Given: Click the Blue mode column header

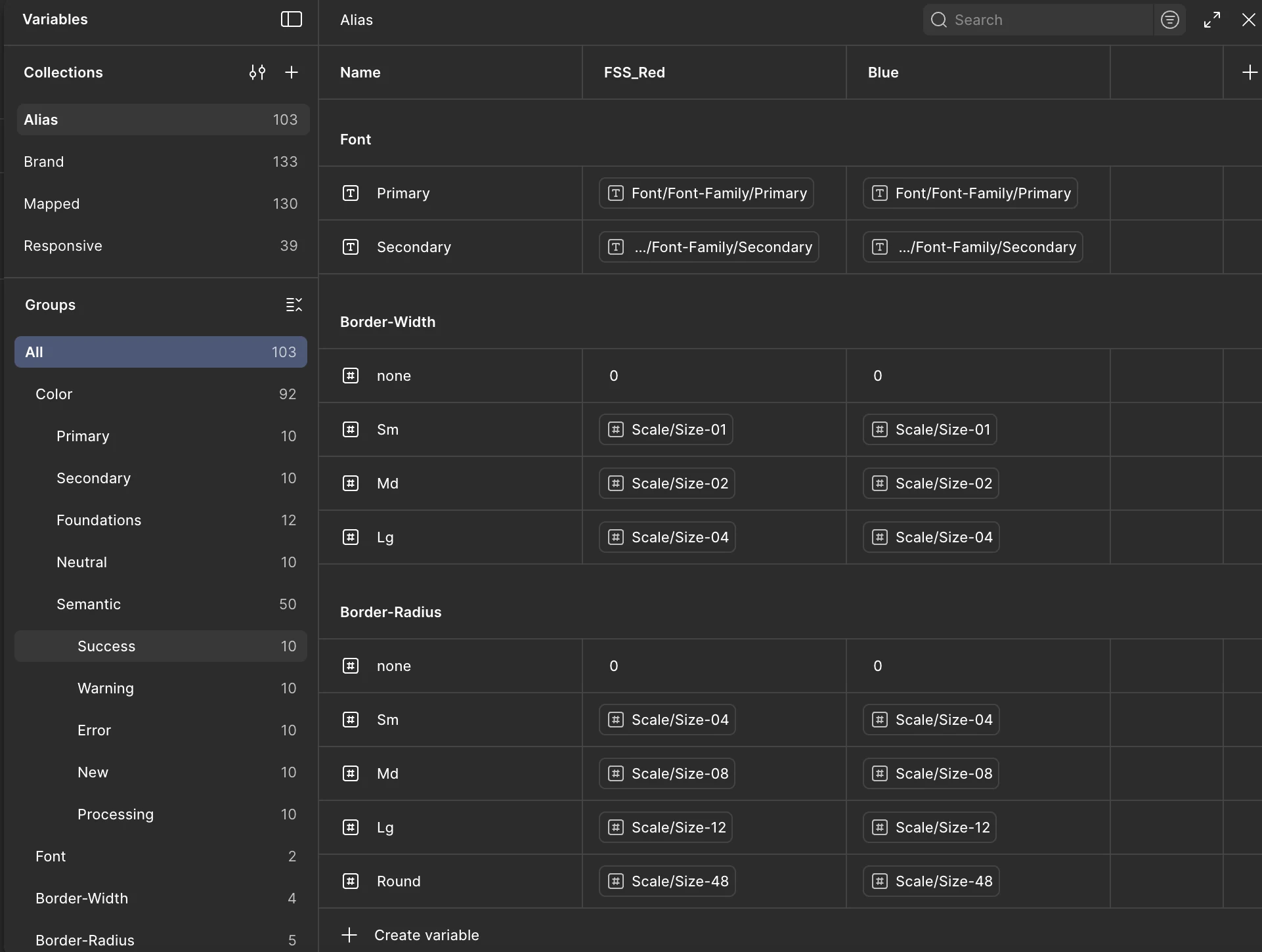Looking at the screenshot, I should (978, 72).
